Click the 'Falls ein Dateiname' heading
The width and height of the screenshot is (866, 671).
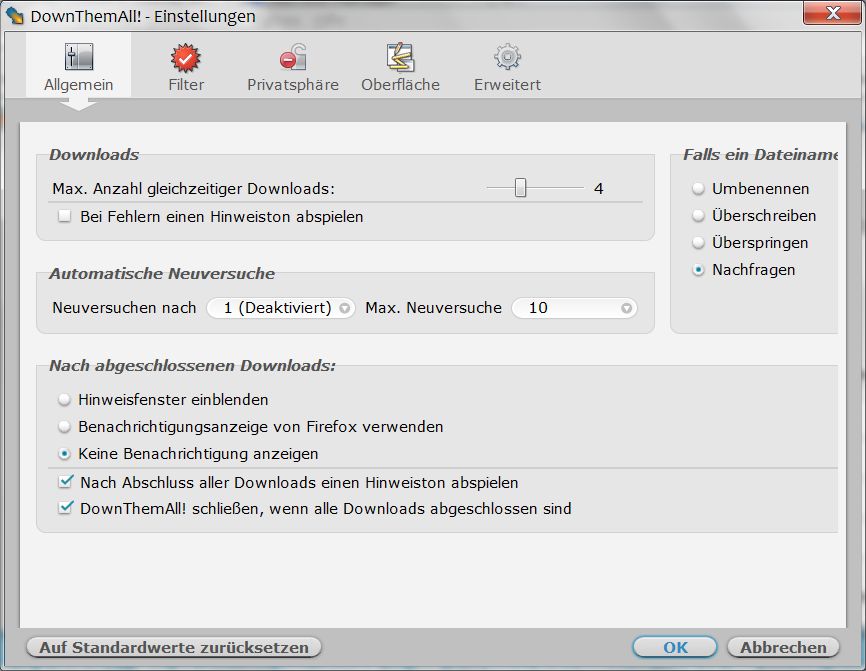(761, 155)
